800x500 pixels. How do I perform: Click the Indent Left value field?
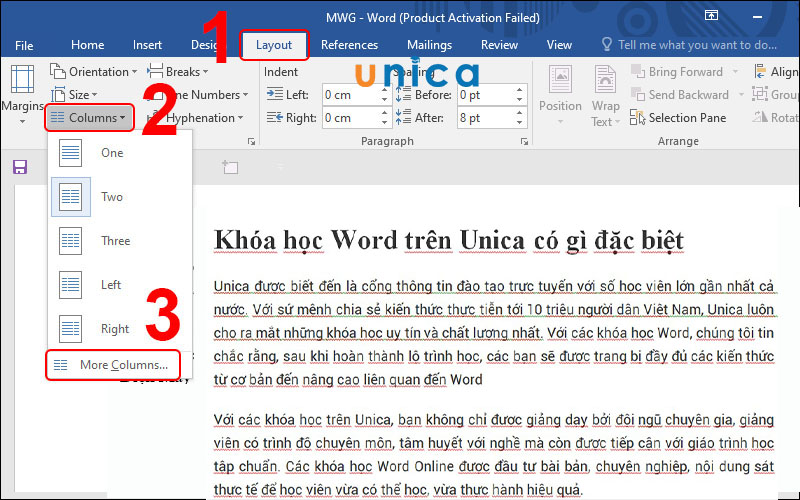tap(352, 95)
